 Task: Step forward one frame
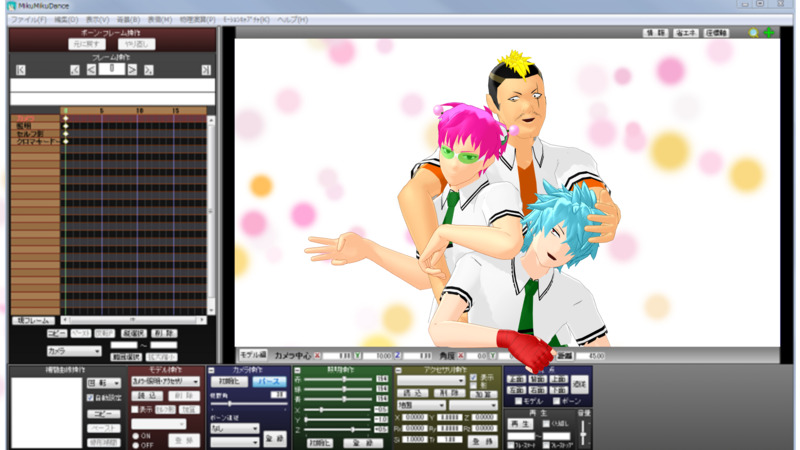tap(132, 70)
